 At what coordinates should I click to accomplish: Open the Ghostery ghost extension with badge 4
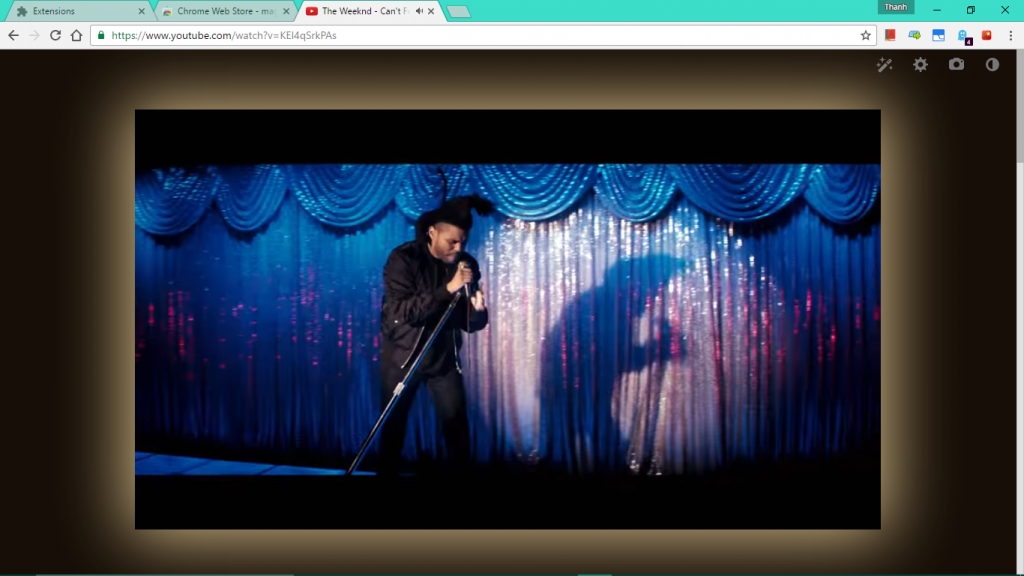(964, 37)
